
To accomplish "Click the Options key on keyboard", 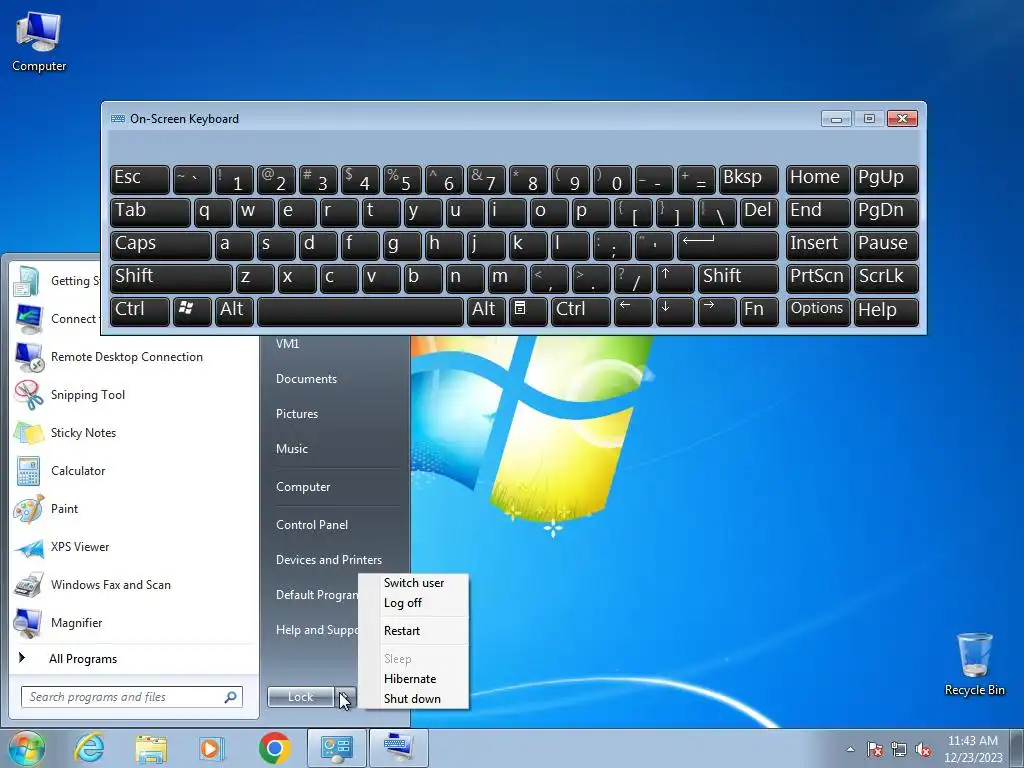I will pos(818,311).
